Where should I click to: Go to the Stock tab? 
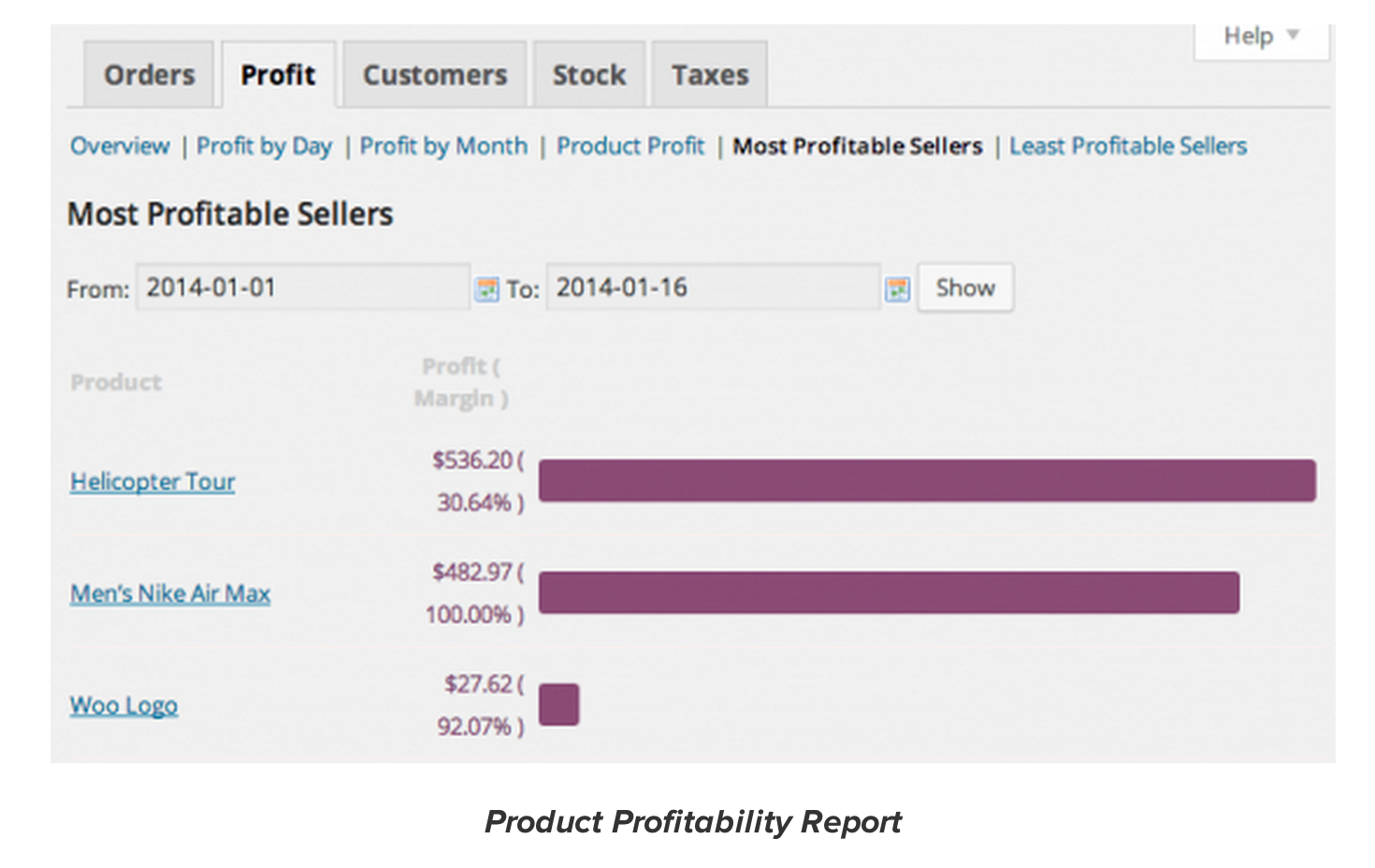pyautogui.click(x=589, y=75)
